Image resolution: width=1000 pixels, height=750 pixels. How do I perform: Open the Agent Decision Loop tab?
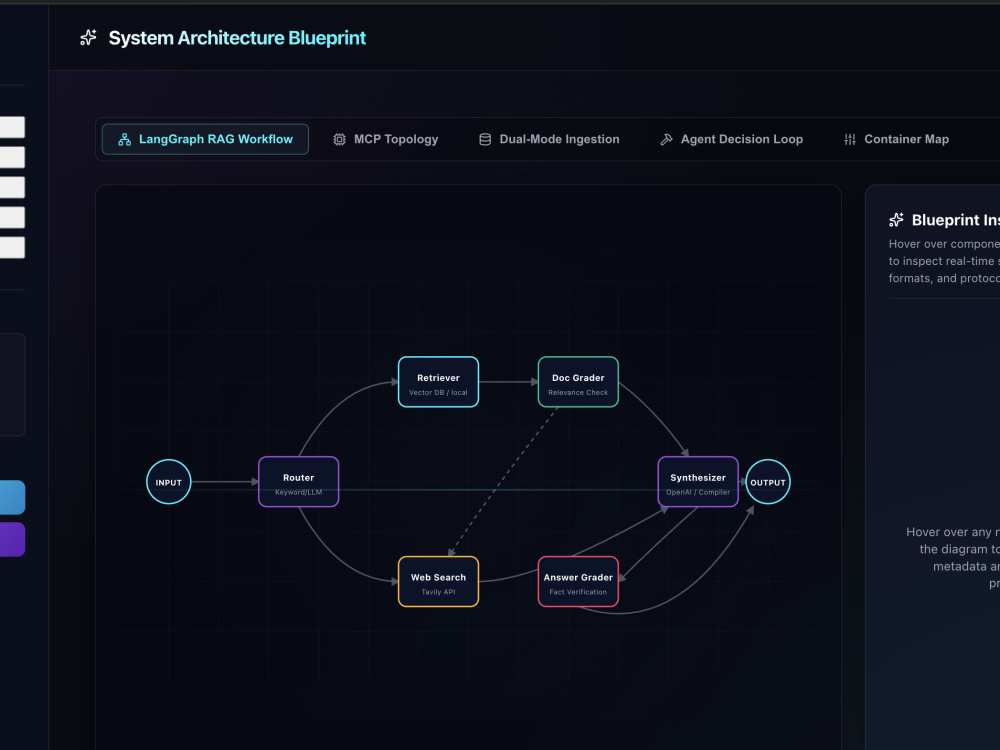pyautogui.click(x=732, y=139)
